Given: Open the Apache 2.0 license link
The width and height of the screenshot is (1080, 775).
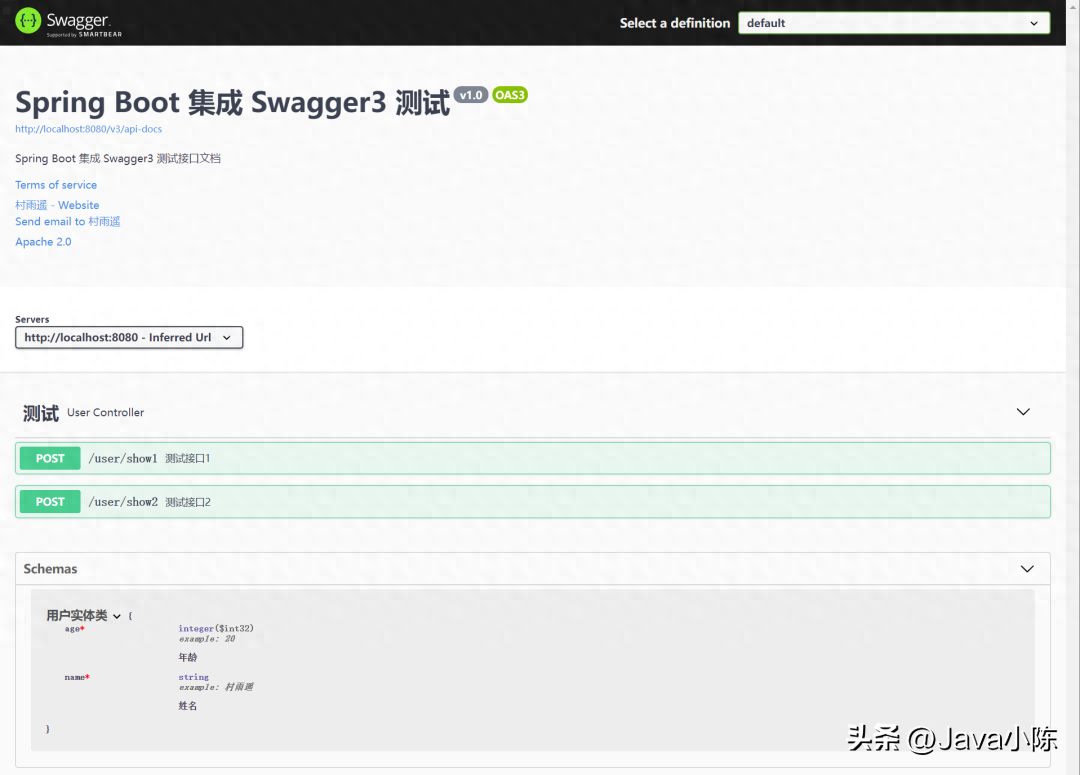Looking at the screenshot, I should click(x=43, y=242).
